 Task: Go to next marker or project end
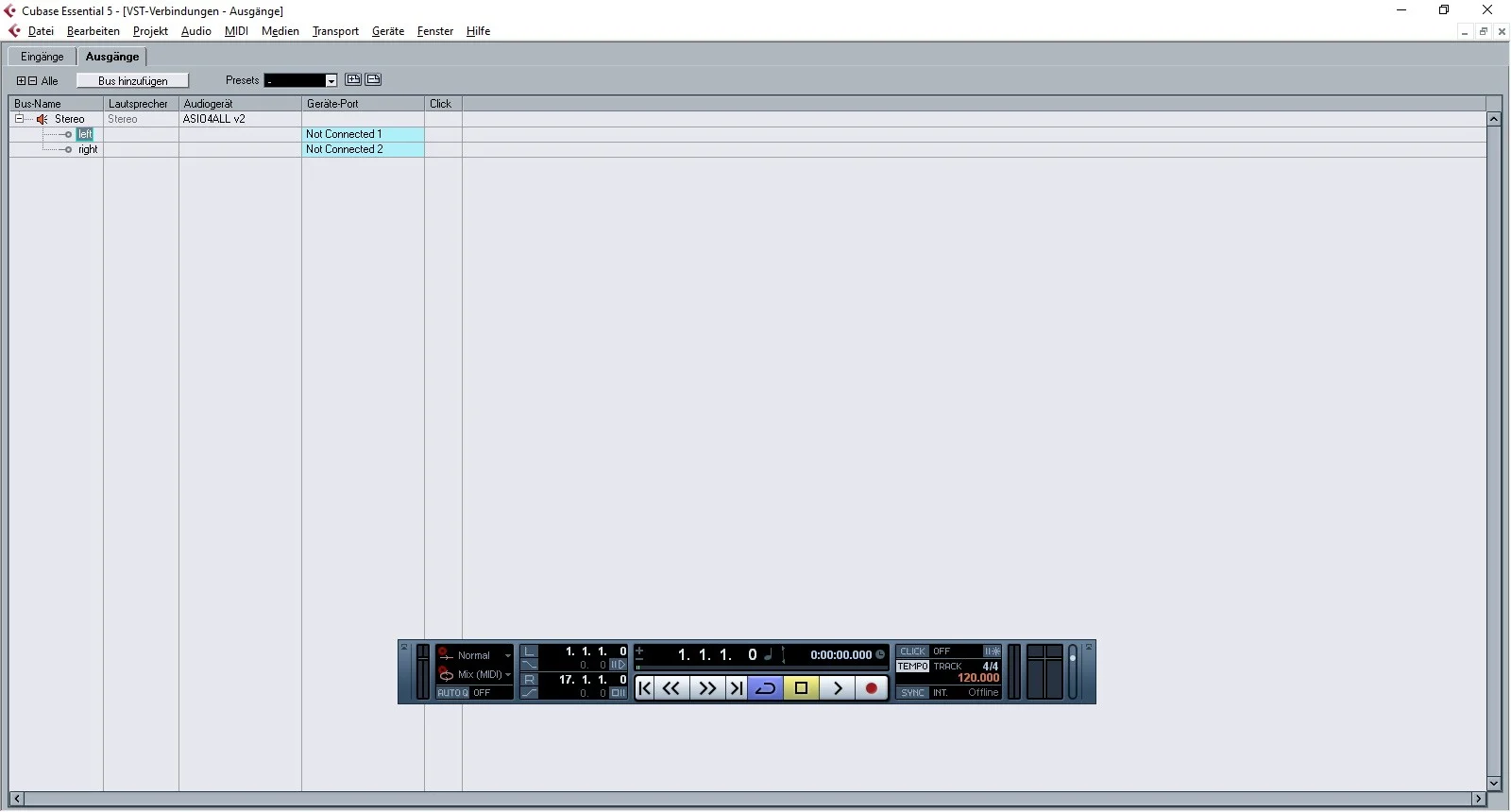coord(736,688)
